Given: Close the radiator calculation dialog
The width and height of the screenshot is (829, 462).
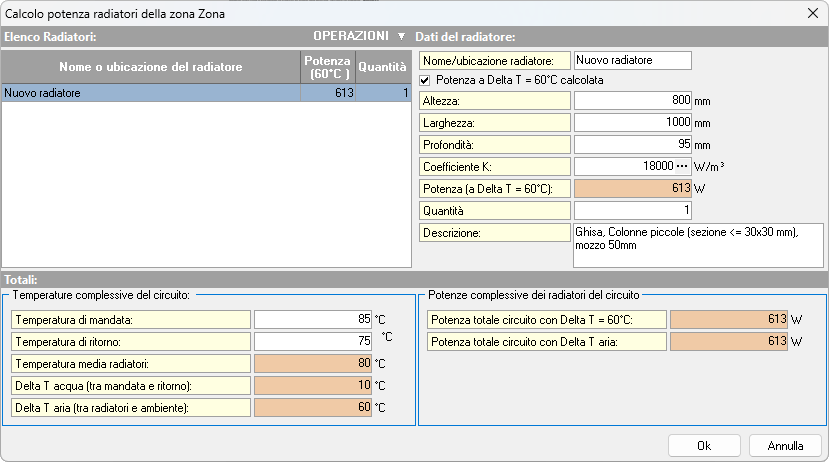Looking at the screenshot, I should click(810, 12).
